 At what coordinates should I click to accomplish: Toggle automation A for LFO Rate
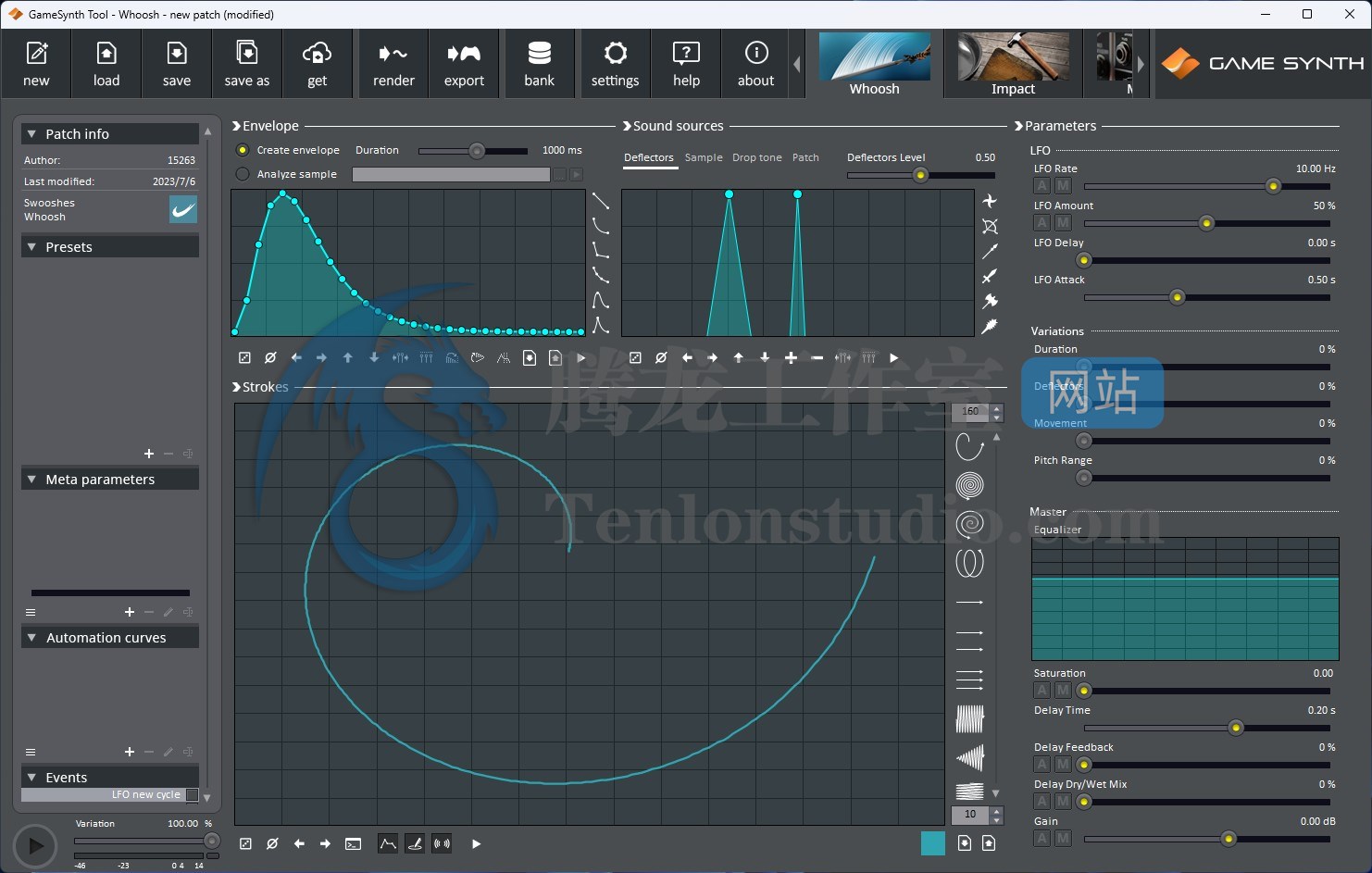[x=1042, y=186]
